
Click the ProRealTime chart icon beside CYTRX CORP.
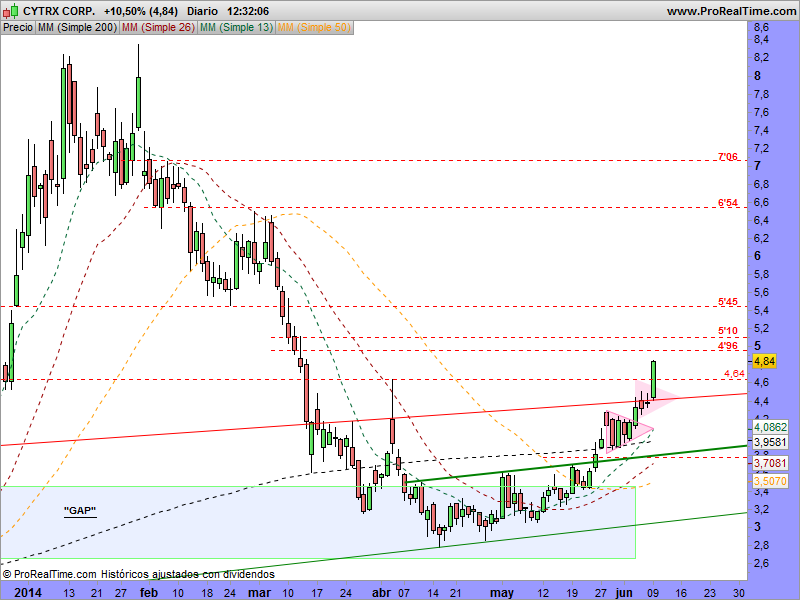(10, 10)
